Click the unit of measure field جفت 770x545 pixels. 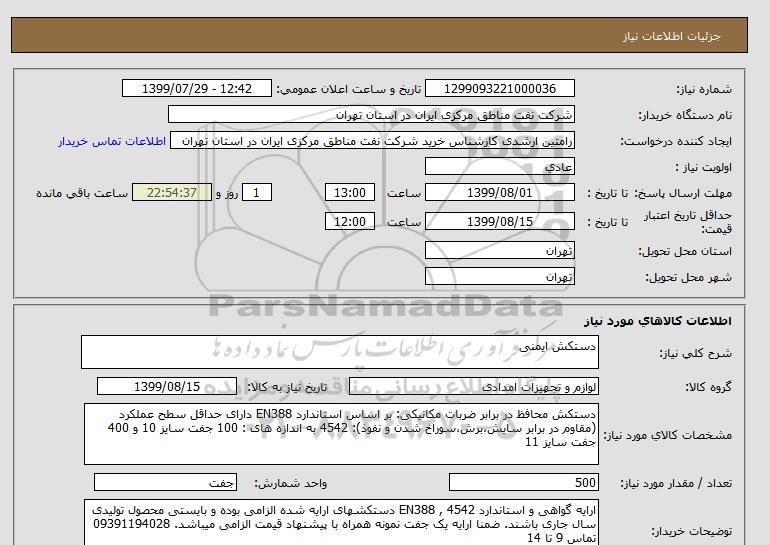pyautogui.click(x=165, y=483)
